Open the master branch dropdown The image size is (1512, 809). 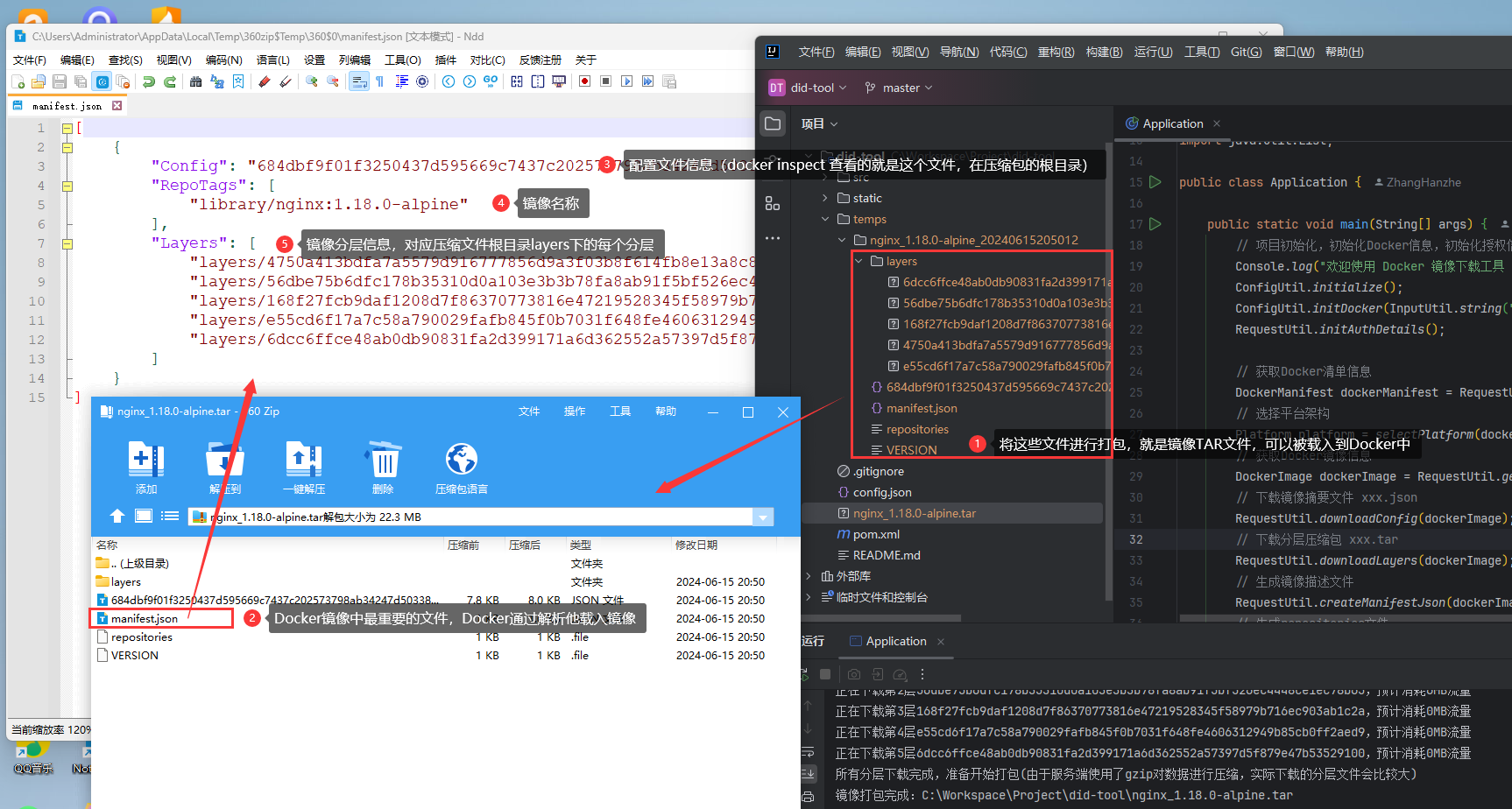[x=899, y=88]
